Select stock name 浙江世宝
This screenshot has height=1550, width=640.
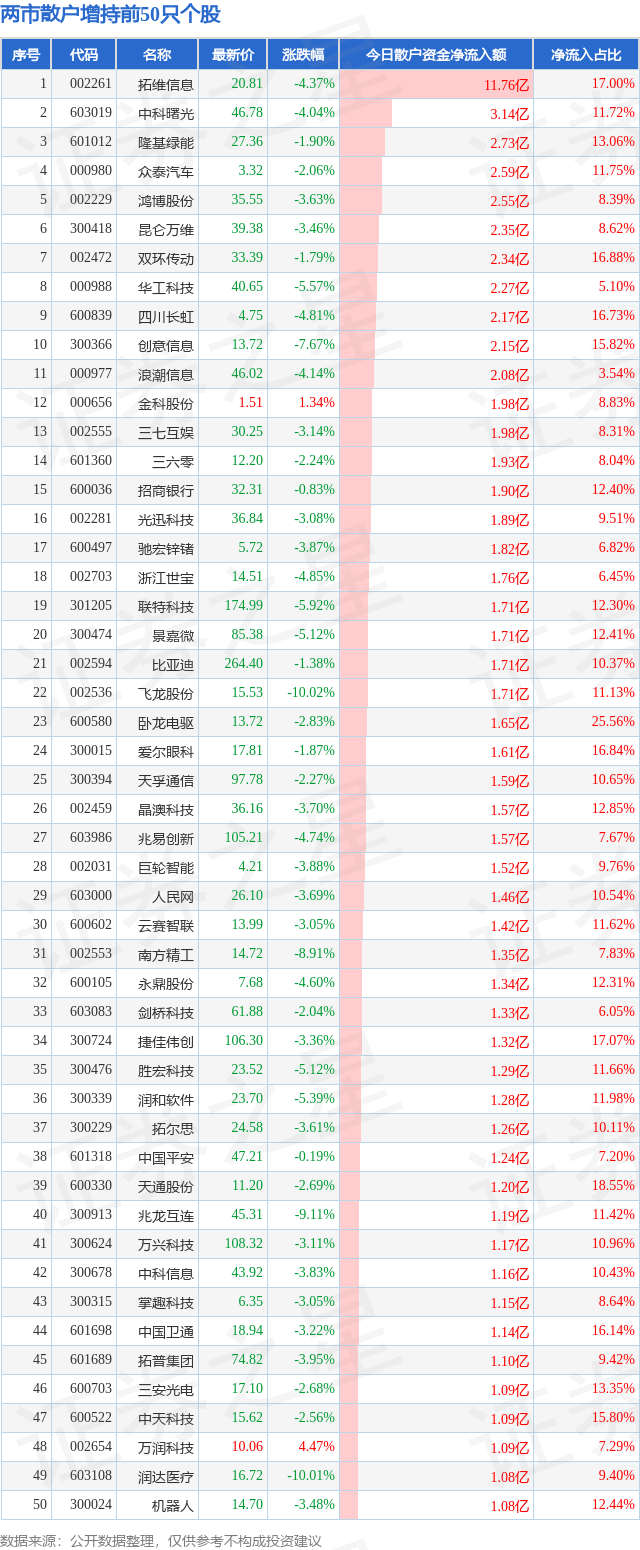click(x=166, y=577)
